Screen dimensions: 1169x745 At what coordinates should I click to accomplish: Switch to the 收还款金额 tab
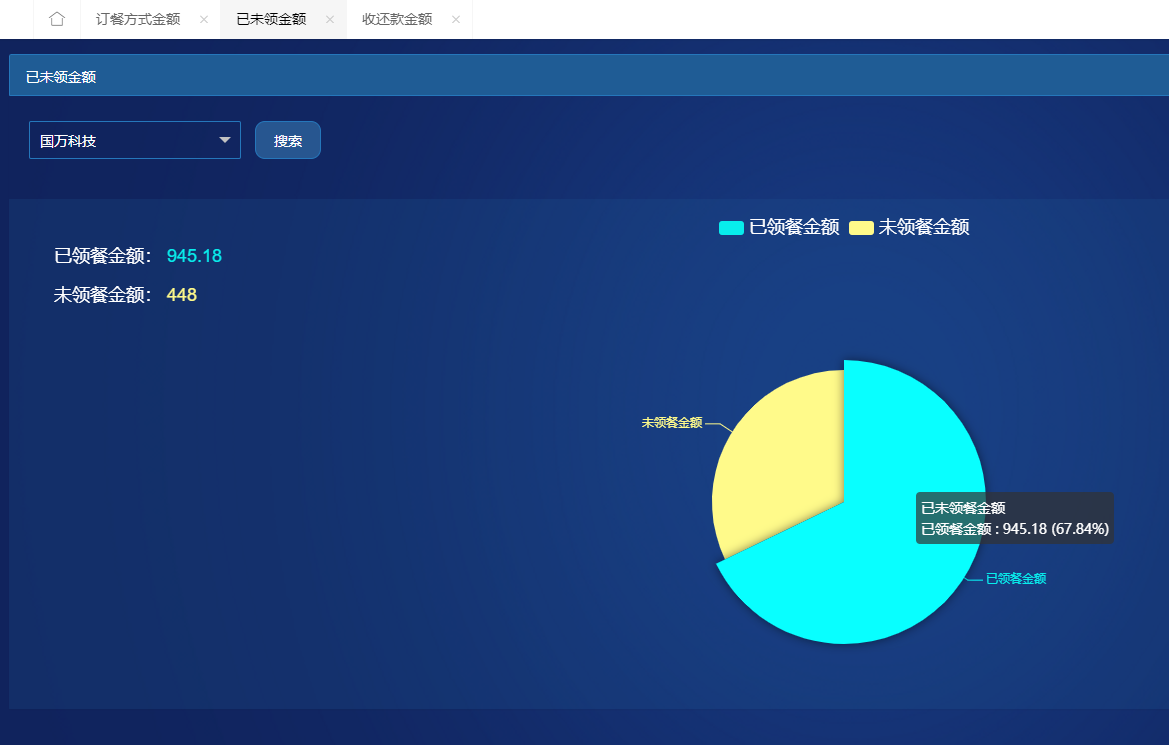[397, 19]
